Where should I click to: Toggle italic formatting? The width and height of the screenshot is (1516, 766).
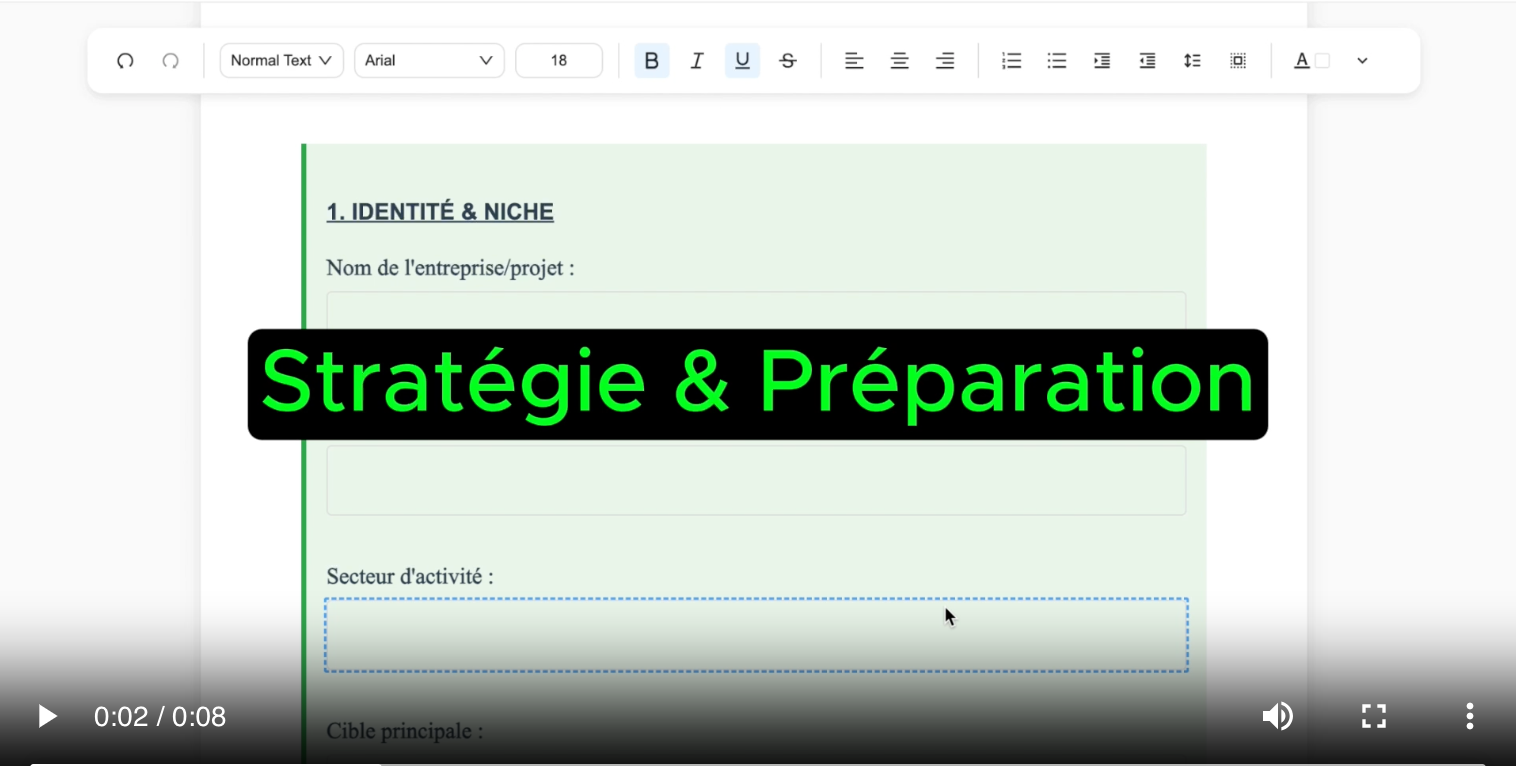point(697,61)
